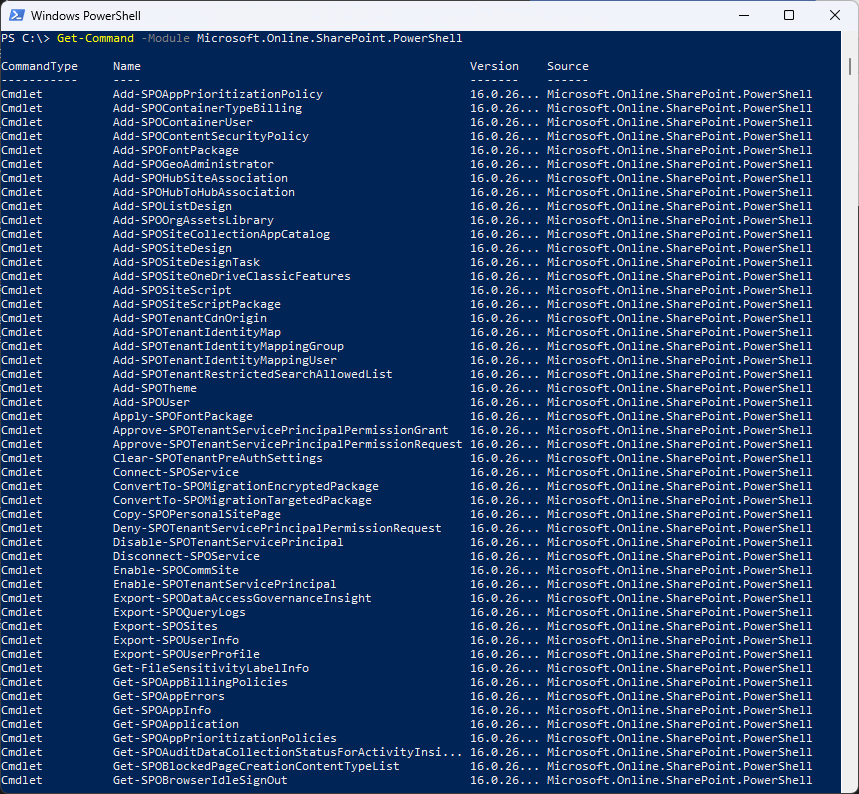Click Approve-SPOTenantServicePrincipalPermissionRequest cmdlet name
Screen dimensions: 859x794
[288, 444]
